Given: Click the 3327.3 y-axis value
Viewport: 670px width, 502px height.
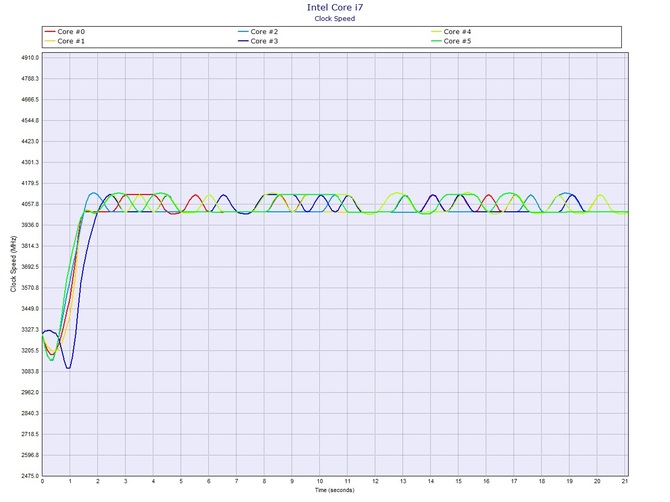Looking at the screenshot, I should [x=30, y=329].
